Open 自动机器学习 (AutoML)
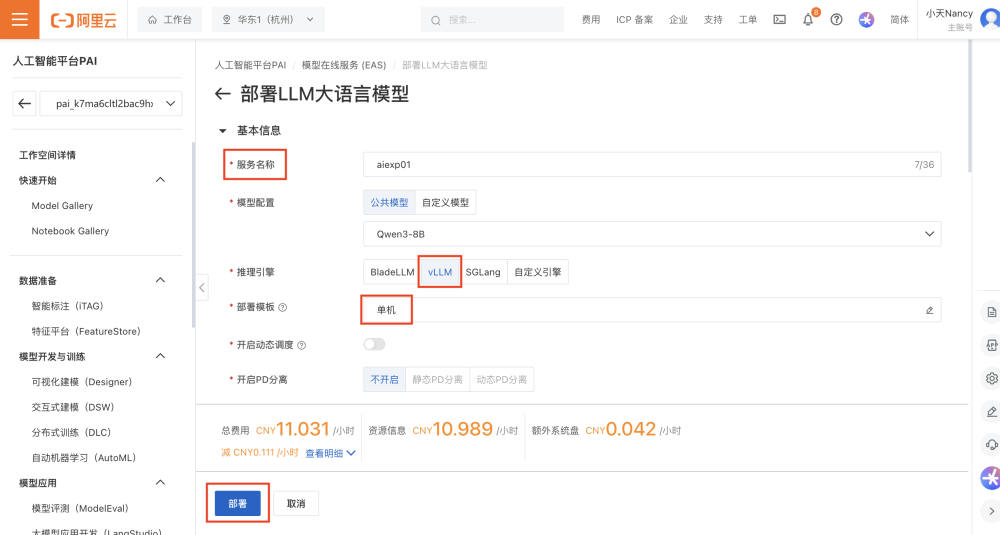The width and height of the screenshot is (1000, 535). [x=84, y=457]
